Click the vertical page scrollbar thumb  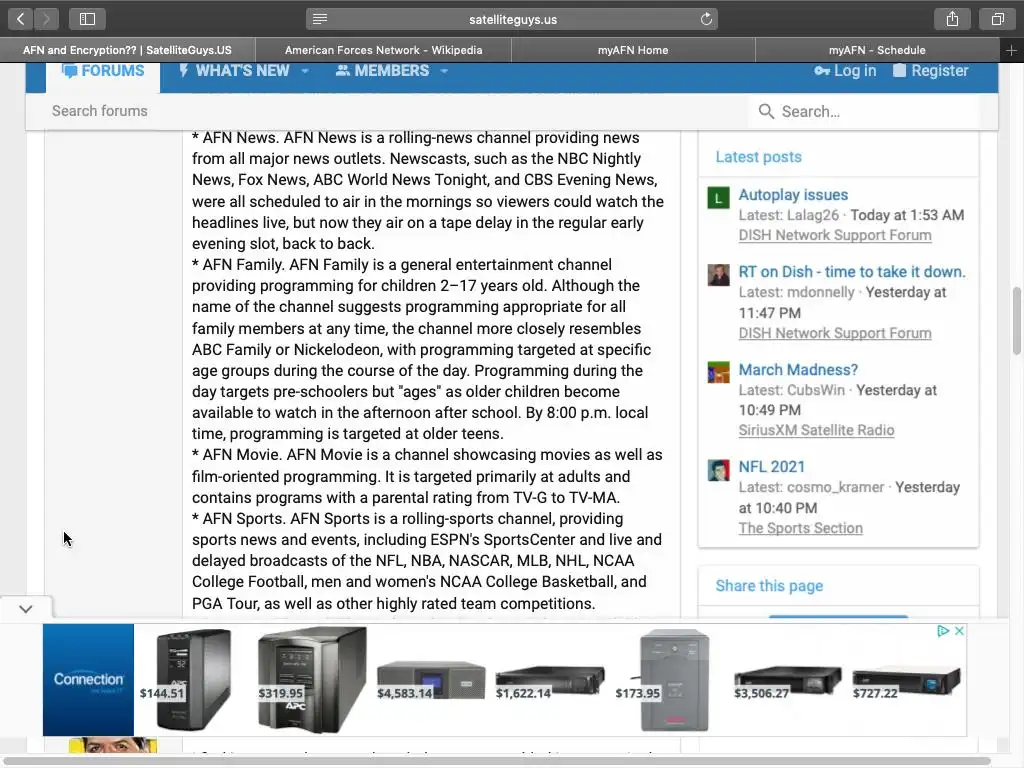click(1017, 321)
